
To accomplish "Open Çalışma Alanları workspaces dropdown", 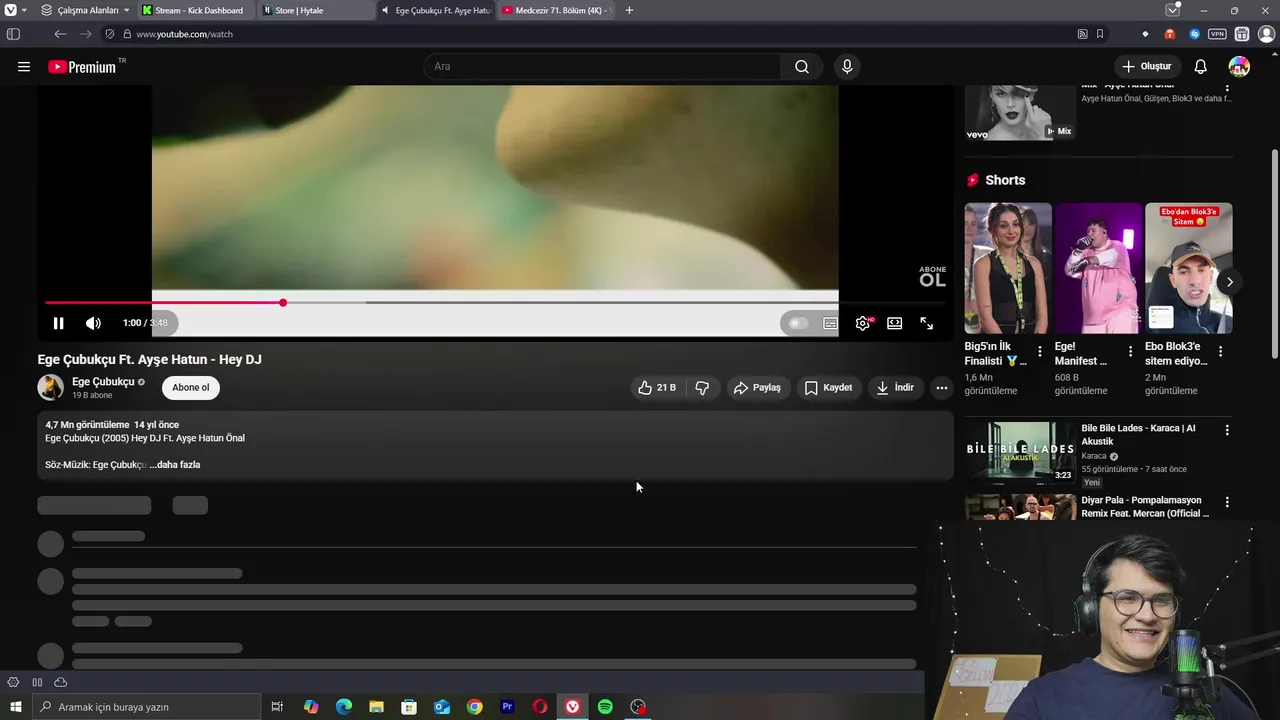I will (85, 10).
